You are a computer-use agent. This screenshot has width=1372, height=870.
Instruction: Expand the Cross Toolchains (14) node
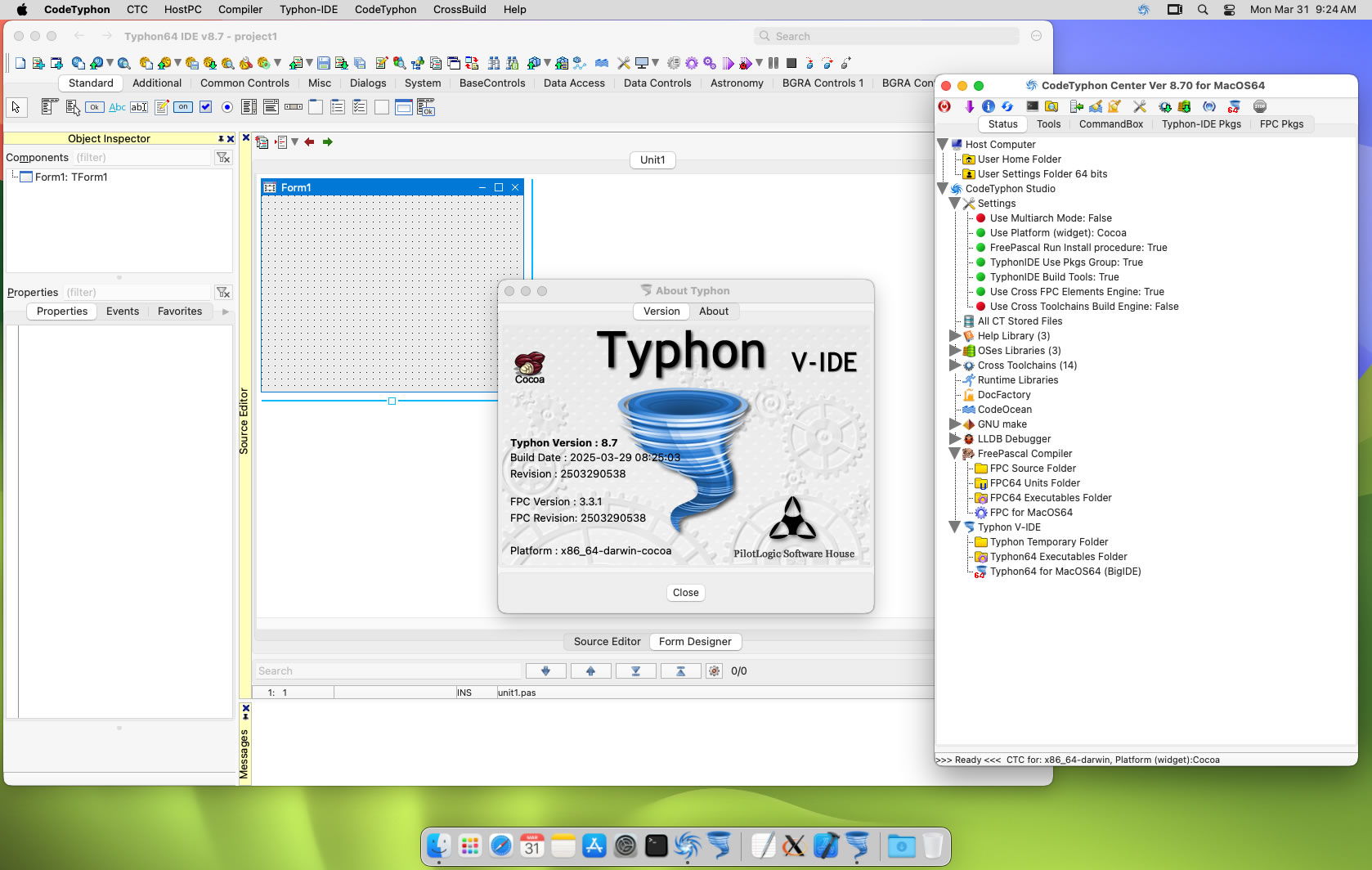[955, 365]
